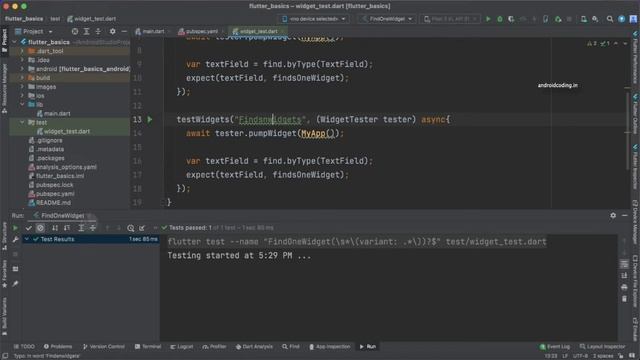Collapse the lib folder

[22, 104]
